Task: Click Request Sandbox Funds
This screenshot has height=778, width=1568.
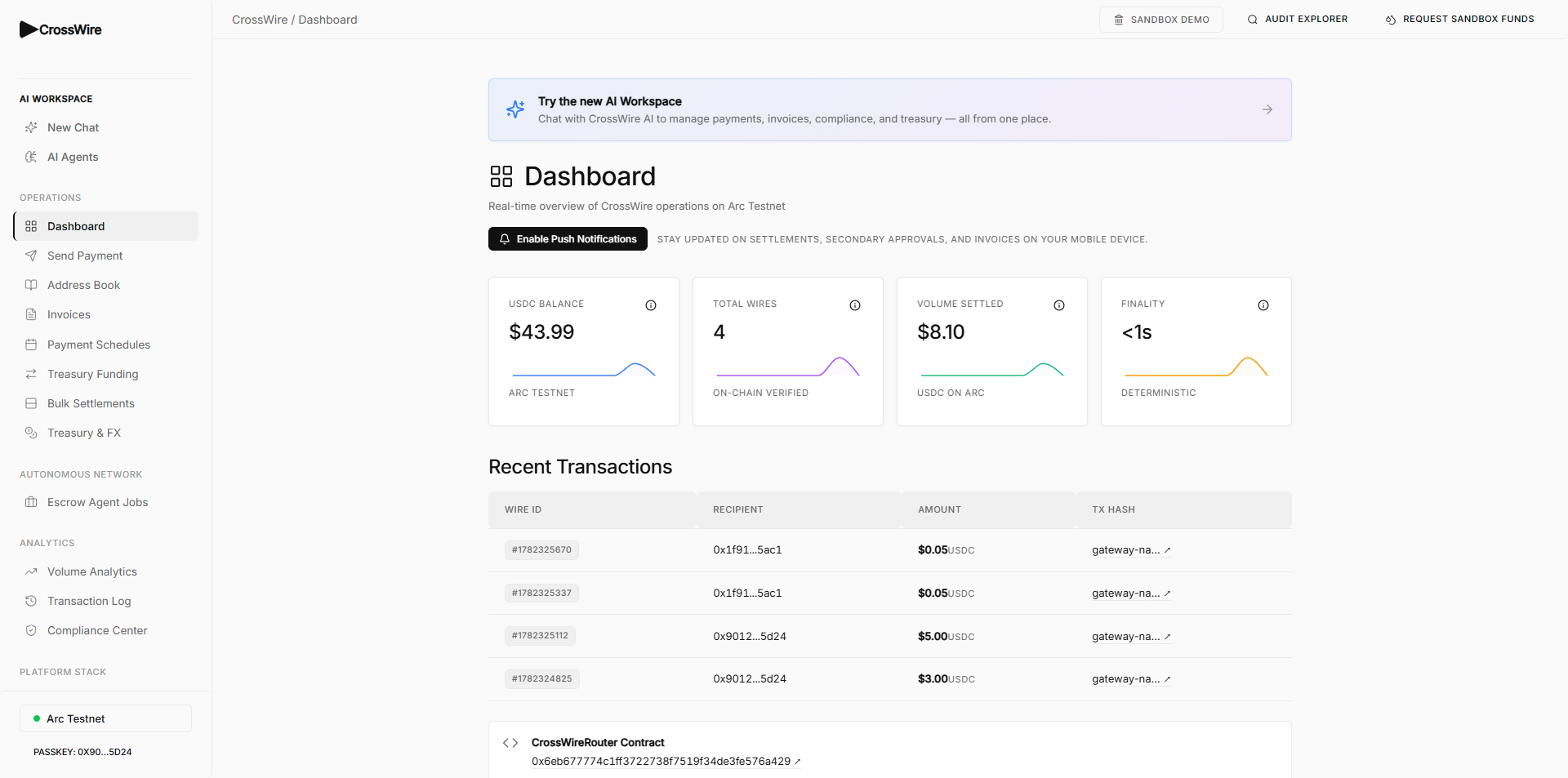Action: click(x=1459, y=20)
